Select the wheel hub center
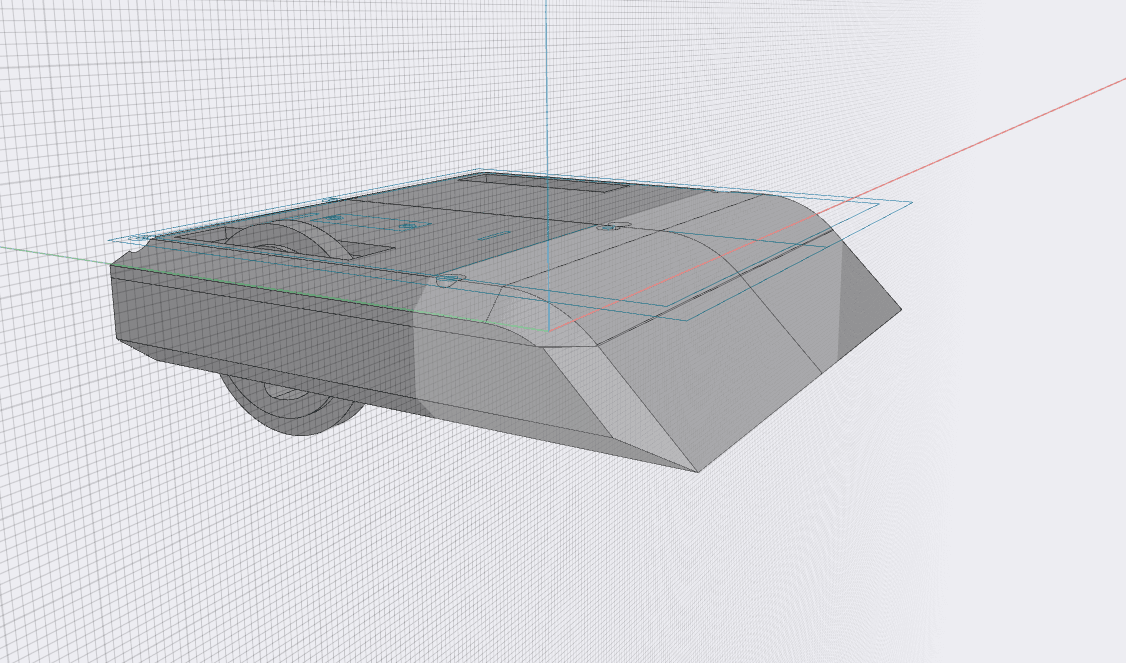 tap(282, 391)
